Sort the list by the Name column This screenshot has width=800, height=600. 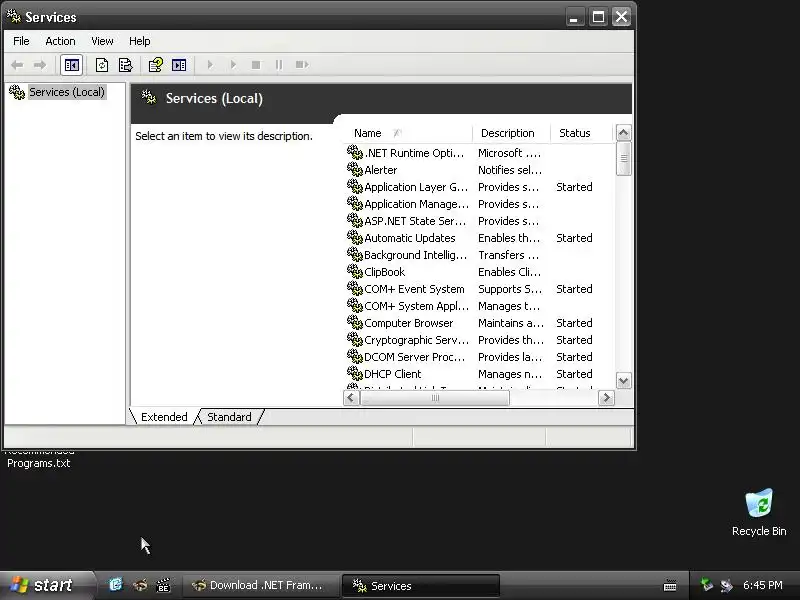point(408,133)
